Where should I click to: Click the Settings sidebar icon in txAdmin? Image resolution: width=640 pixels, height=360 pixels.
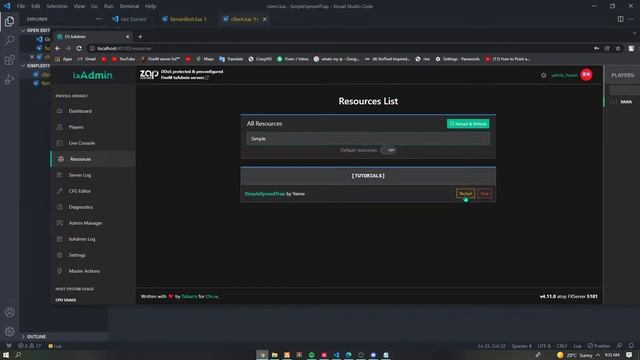[60, 255]
